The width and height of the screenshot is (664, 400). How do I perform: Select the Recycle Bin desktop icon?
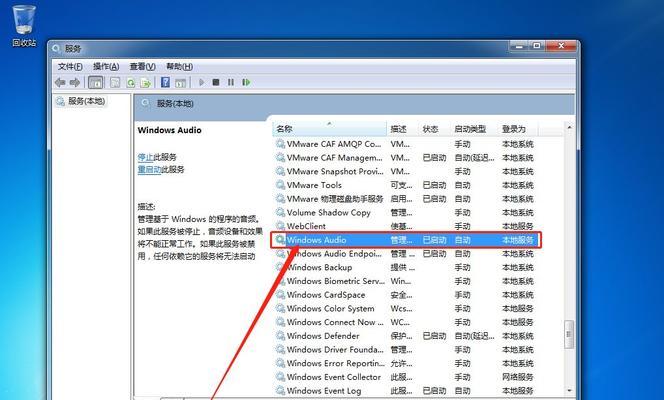click(24, 25)
